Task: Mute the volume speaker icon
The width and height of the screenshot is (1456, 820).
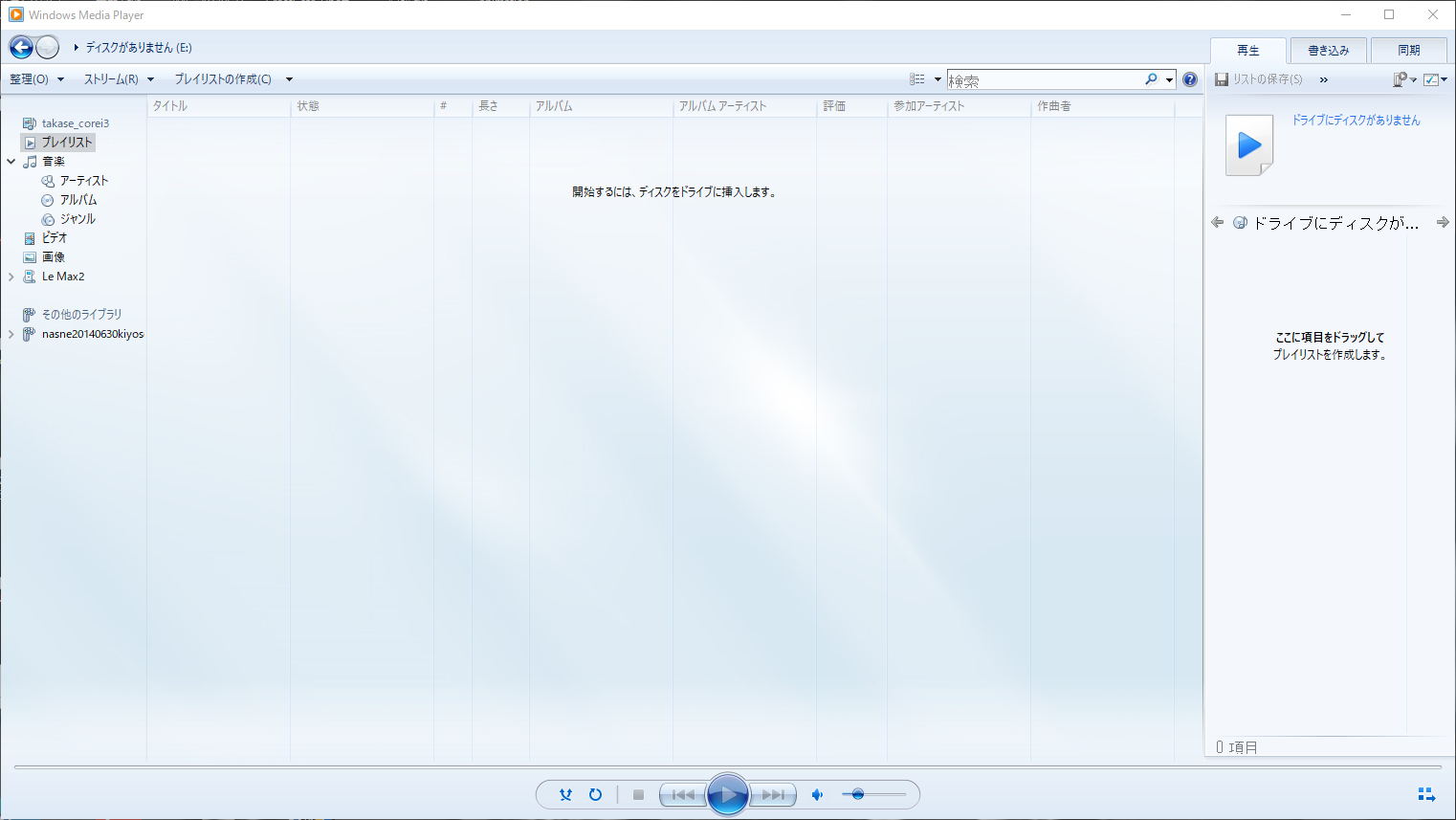Action: pyautogui.click(x=817, y=794)
